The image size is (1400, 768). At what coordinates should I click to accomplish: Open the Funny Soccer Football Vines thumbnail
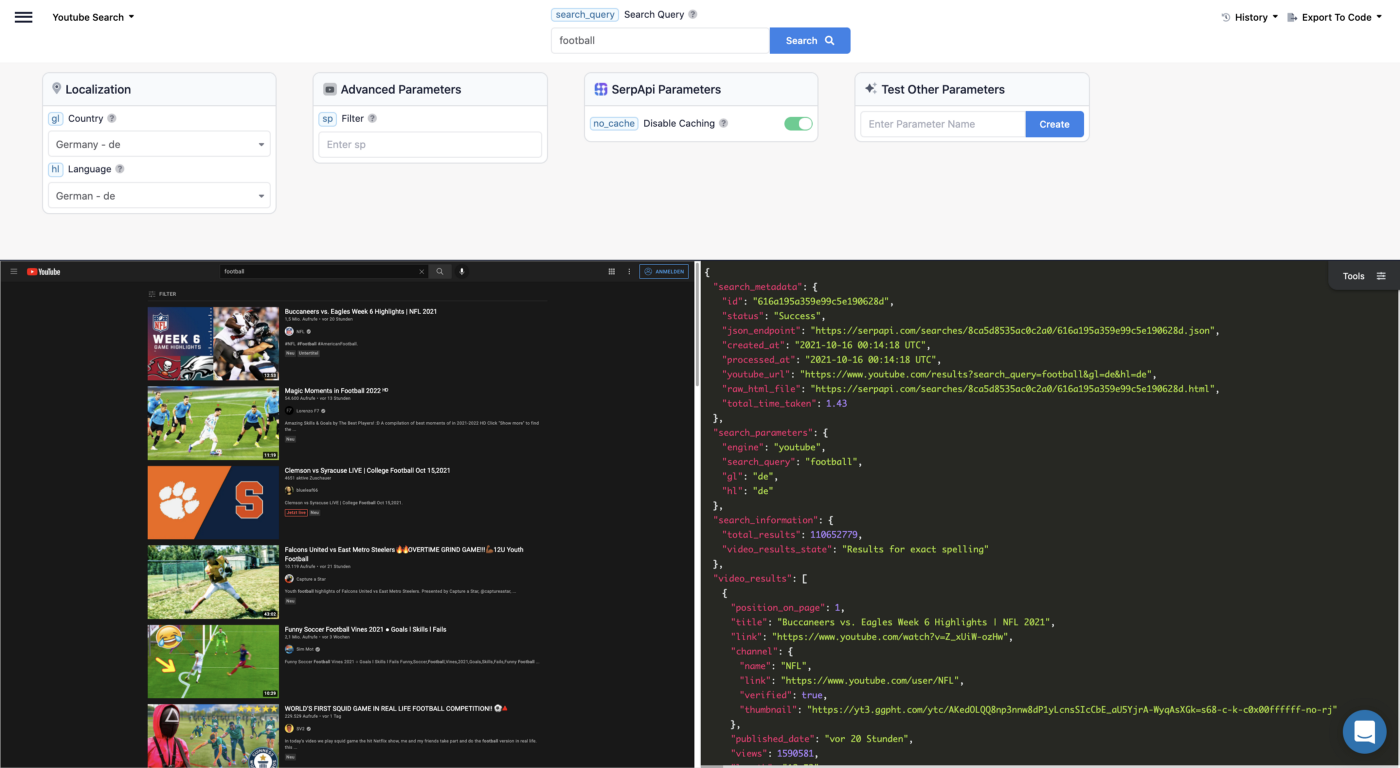tap(213, 661)
